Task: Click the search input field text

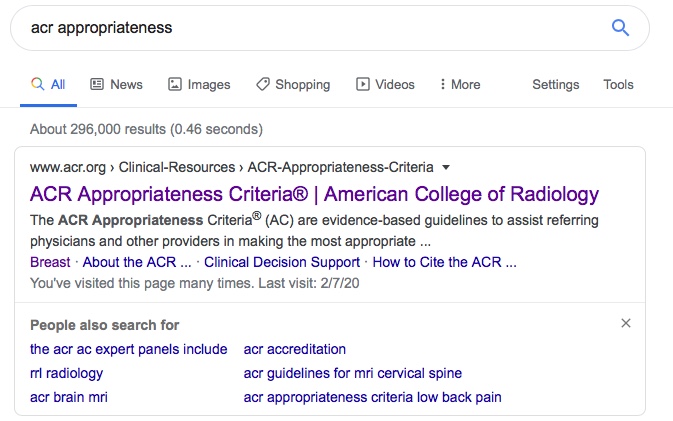Action: (x=102, y=28)
